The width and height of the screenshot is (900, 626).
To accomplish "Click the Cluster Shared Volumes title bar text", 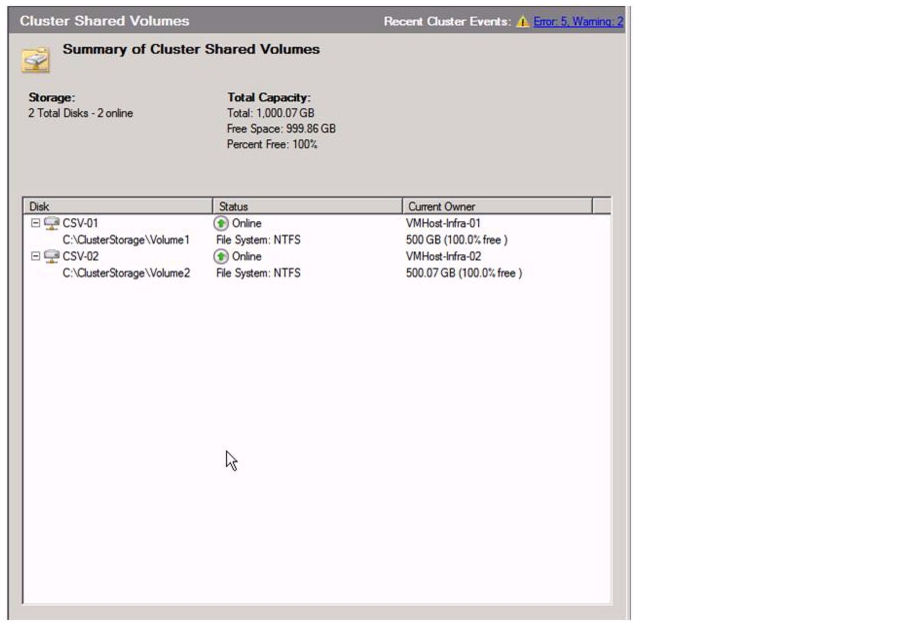I will tap(104, 21).
